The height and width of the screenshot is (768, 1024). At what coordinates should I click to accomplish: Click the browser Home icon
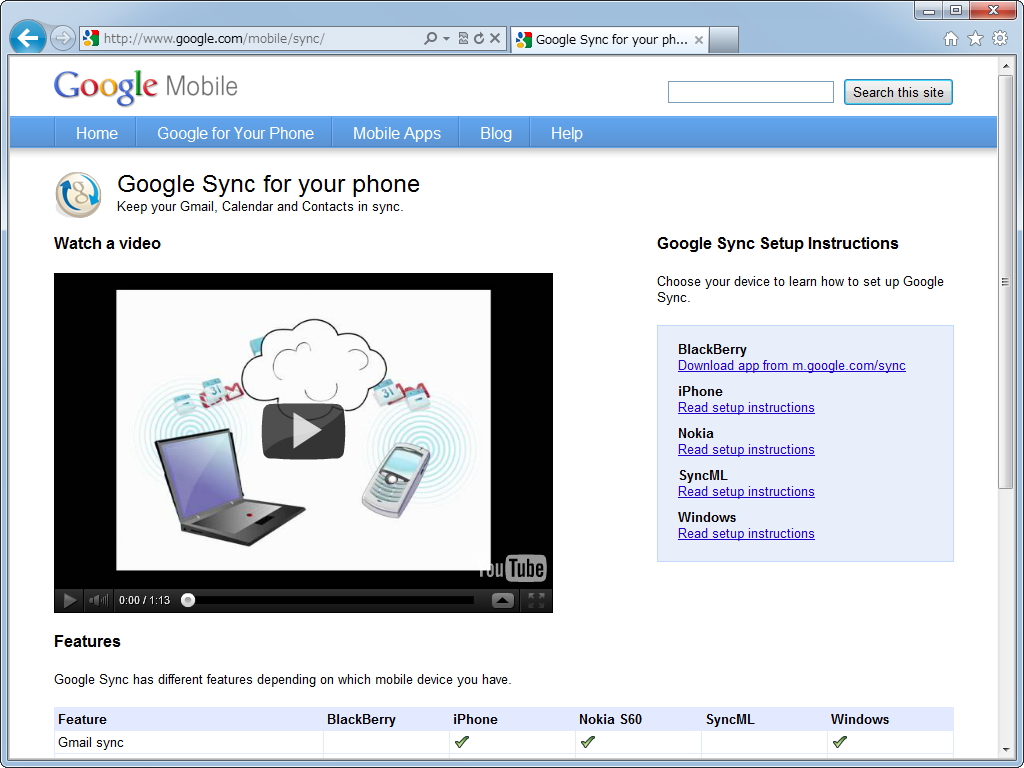950,36
